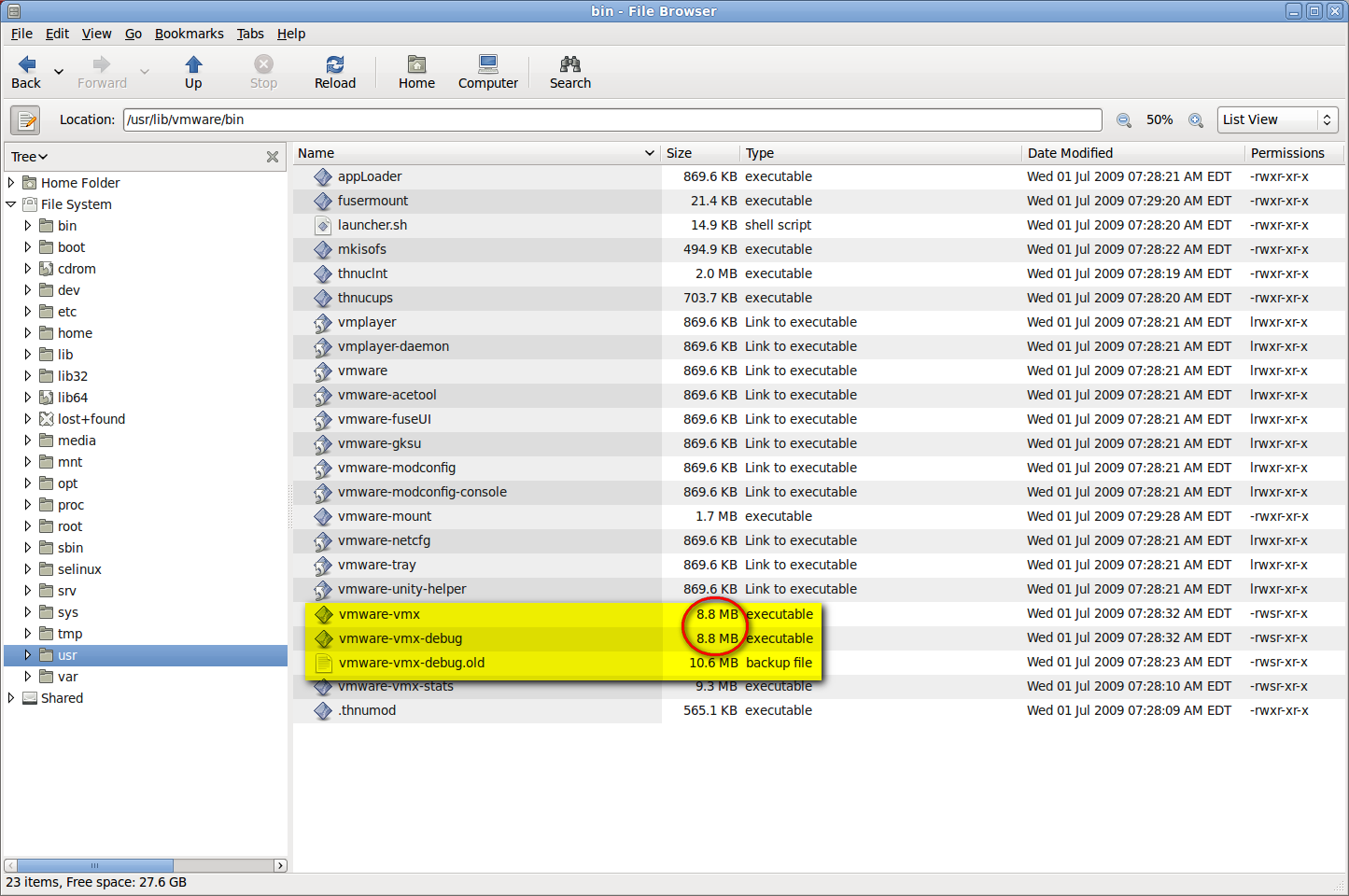Expand the var folder in tree
1349x896 pixels.
coord(28,677)
